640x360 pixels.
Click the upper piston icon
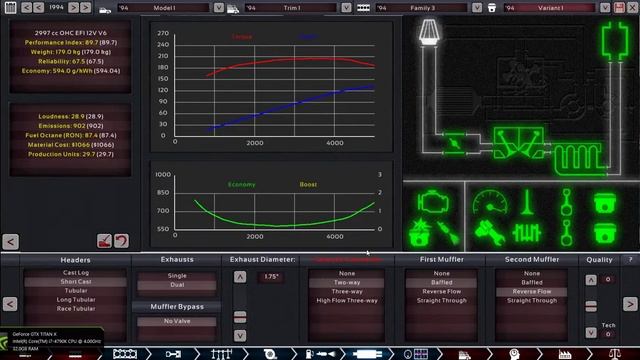click(604, 203)
